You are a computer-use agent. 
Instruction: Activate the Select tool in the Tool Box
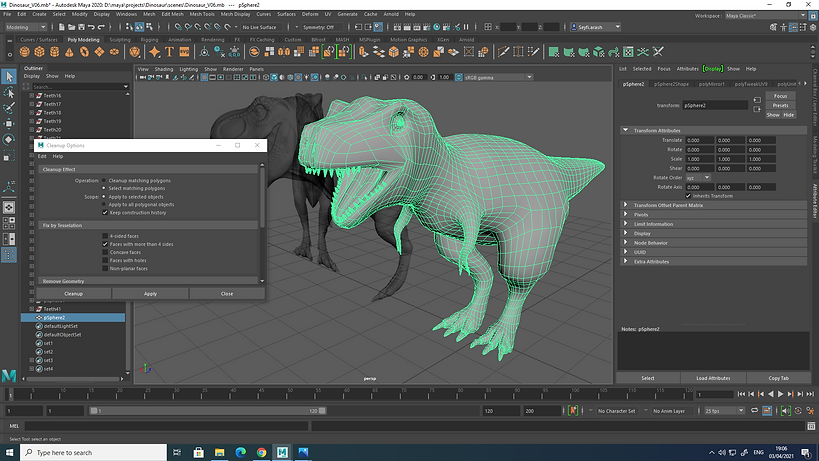[9, 77]
